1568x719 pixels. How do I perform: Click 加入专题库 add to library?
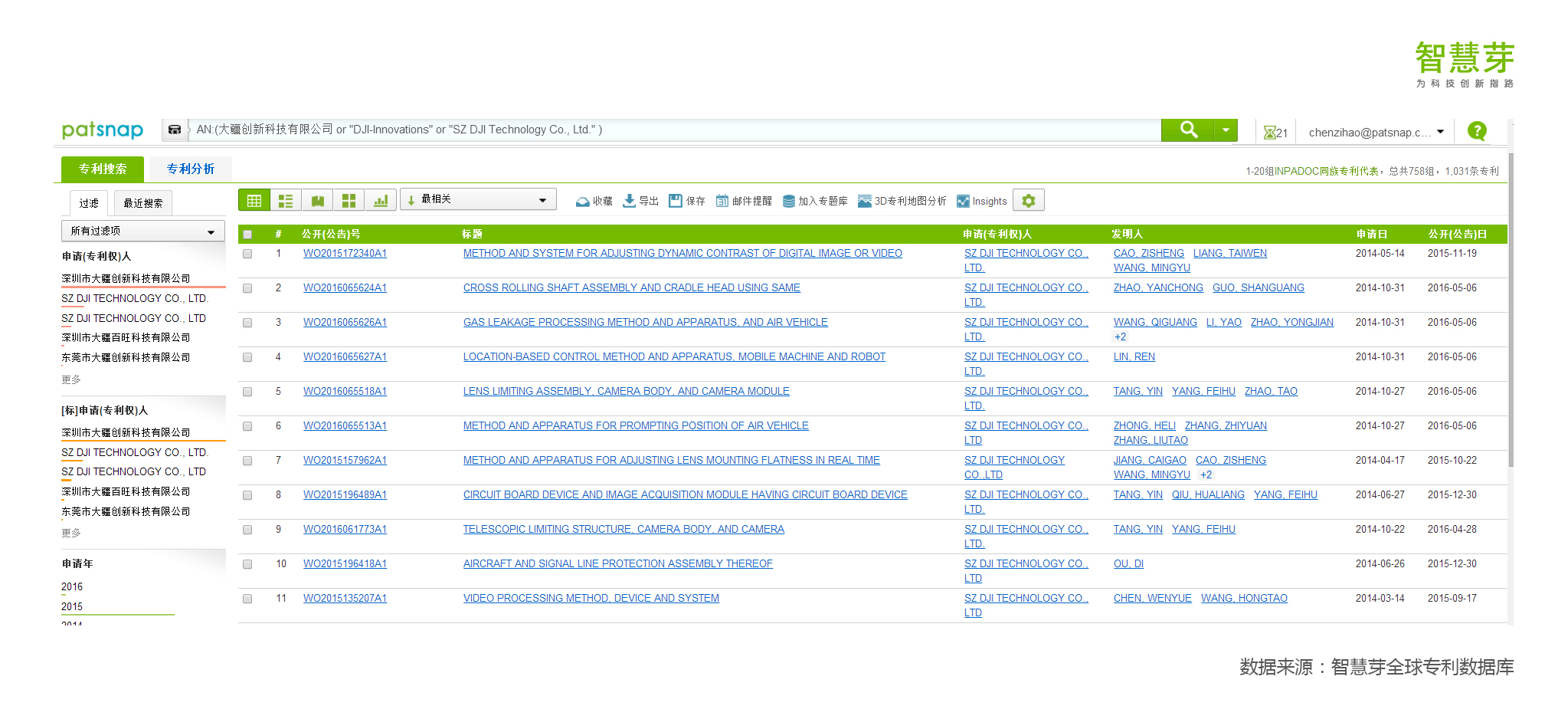click(x=815, y=201)
